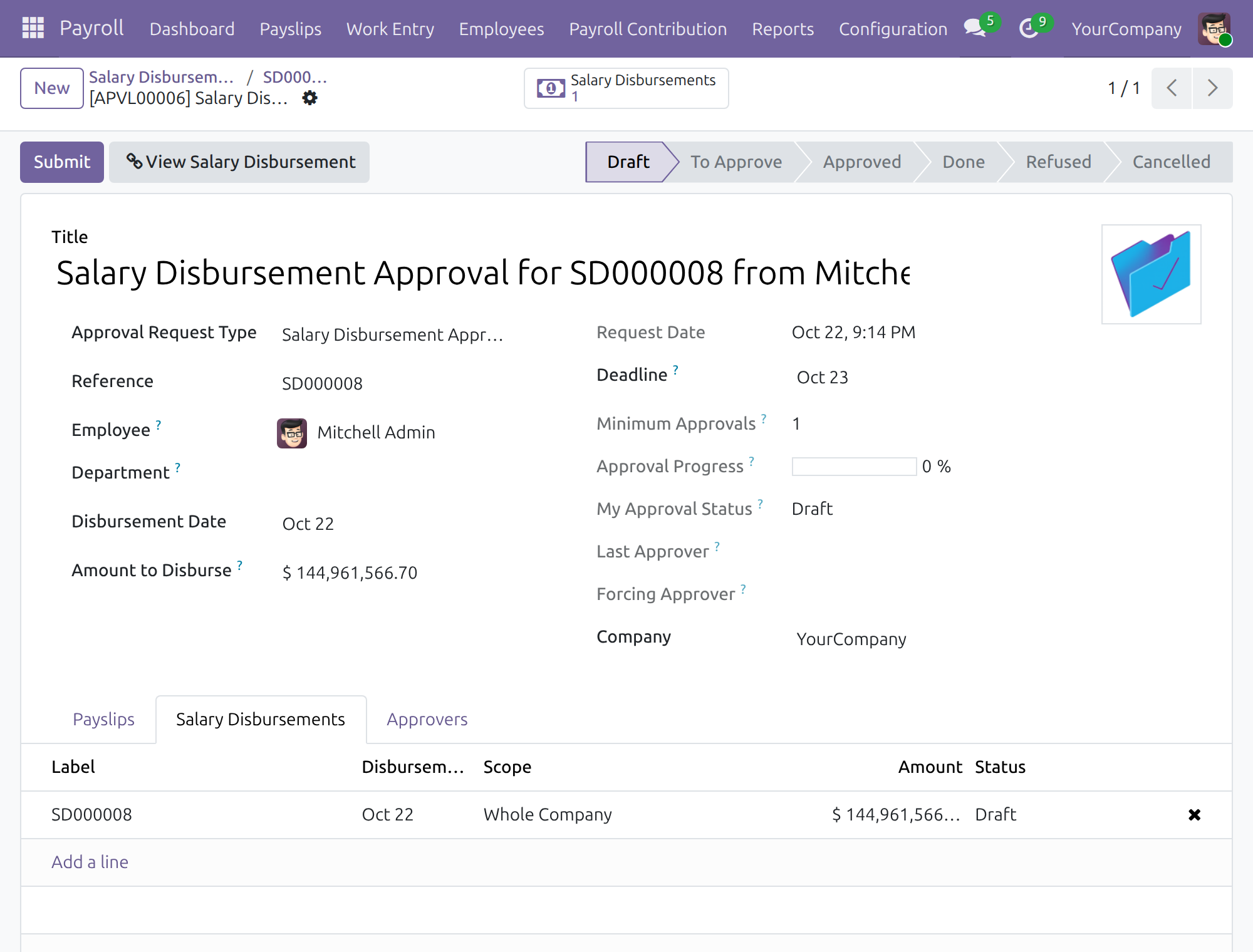Go to previous record arrow
Viewport: 1253px width, 952px height.
[1172, 88]
